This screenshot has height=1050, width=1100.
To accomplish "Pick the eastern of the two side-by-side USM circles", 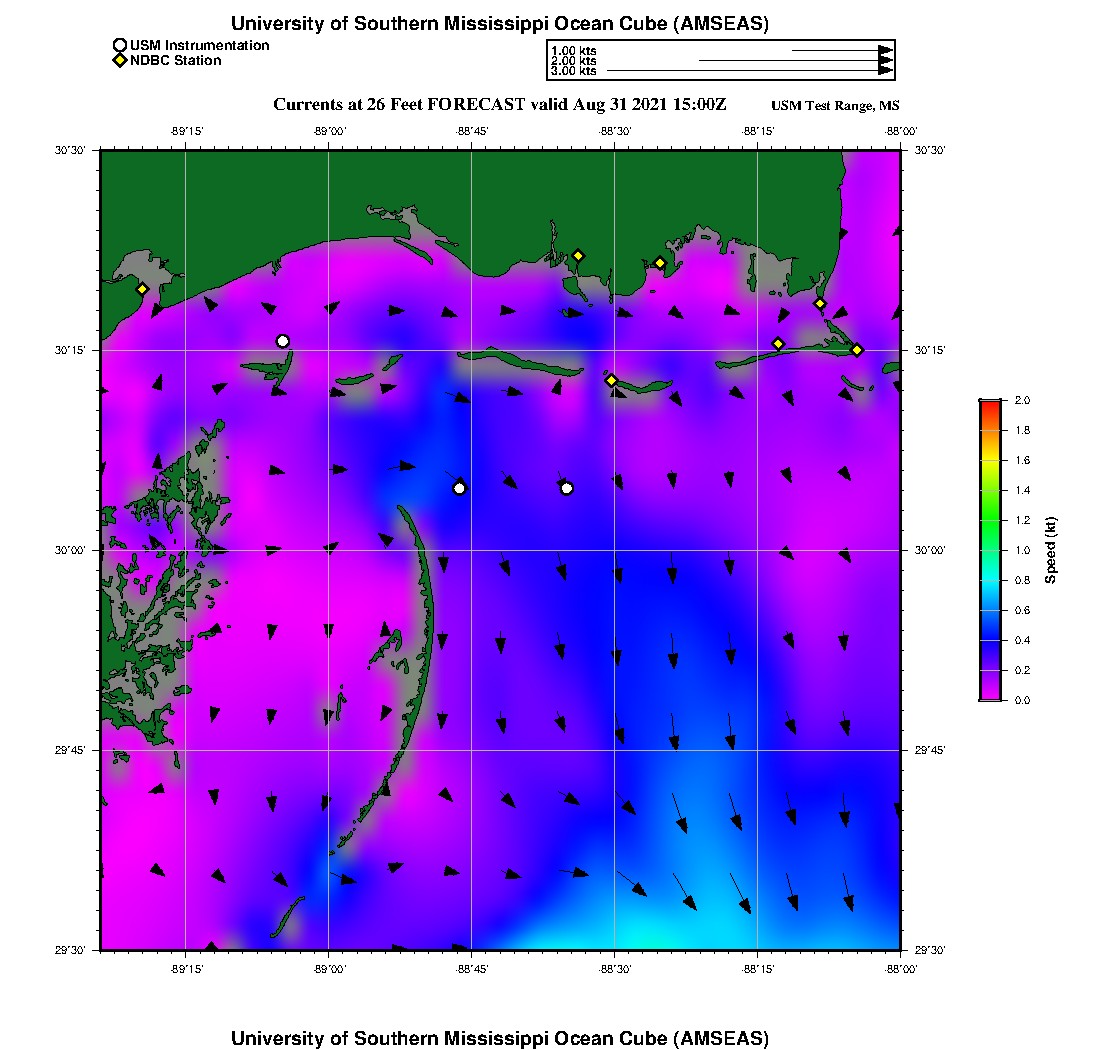I will pos(567,488).
